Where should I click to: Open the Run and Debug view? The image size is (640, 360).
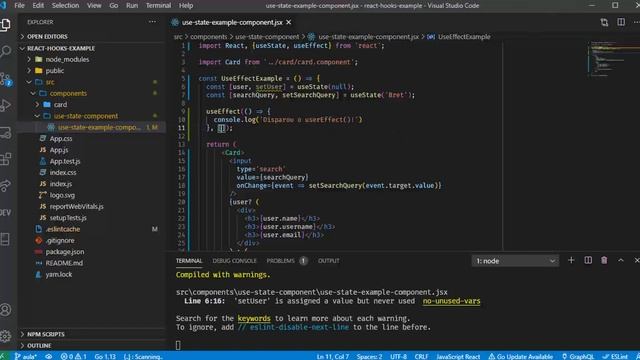coord(6,105)
